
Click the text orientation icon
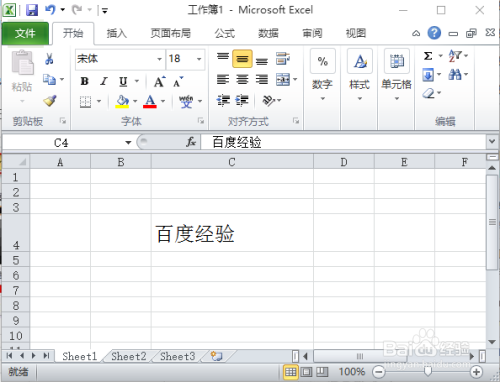tap(269, 100)
